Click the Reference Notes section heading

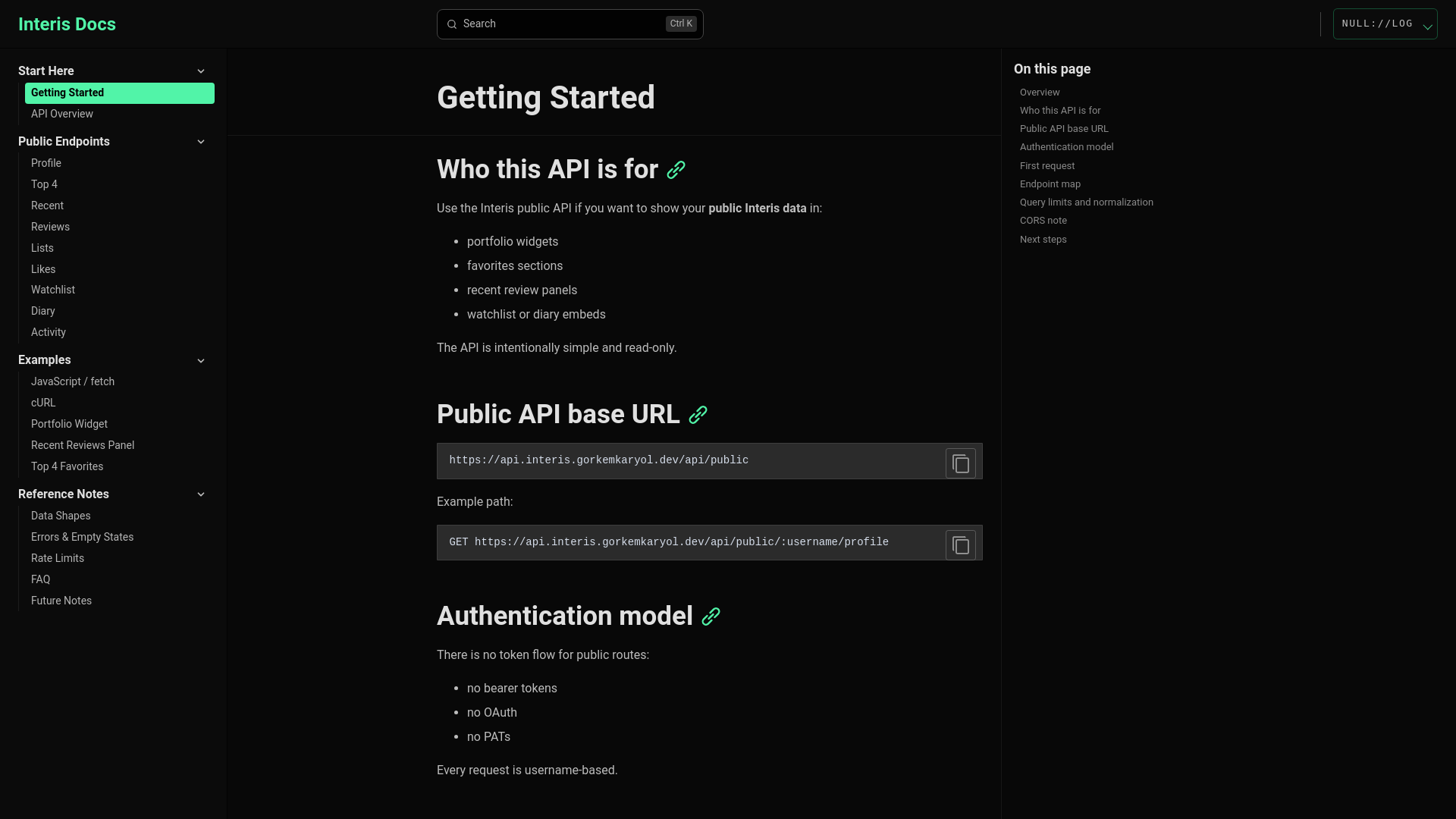tap(64, 494)
